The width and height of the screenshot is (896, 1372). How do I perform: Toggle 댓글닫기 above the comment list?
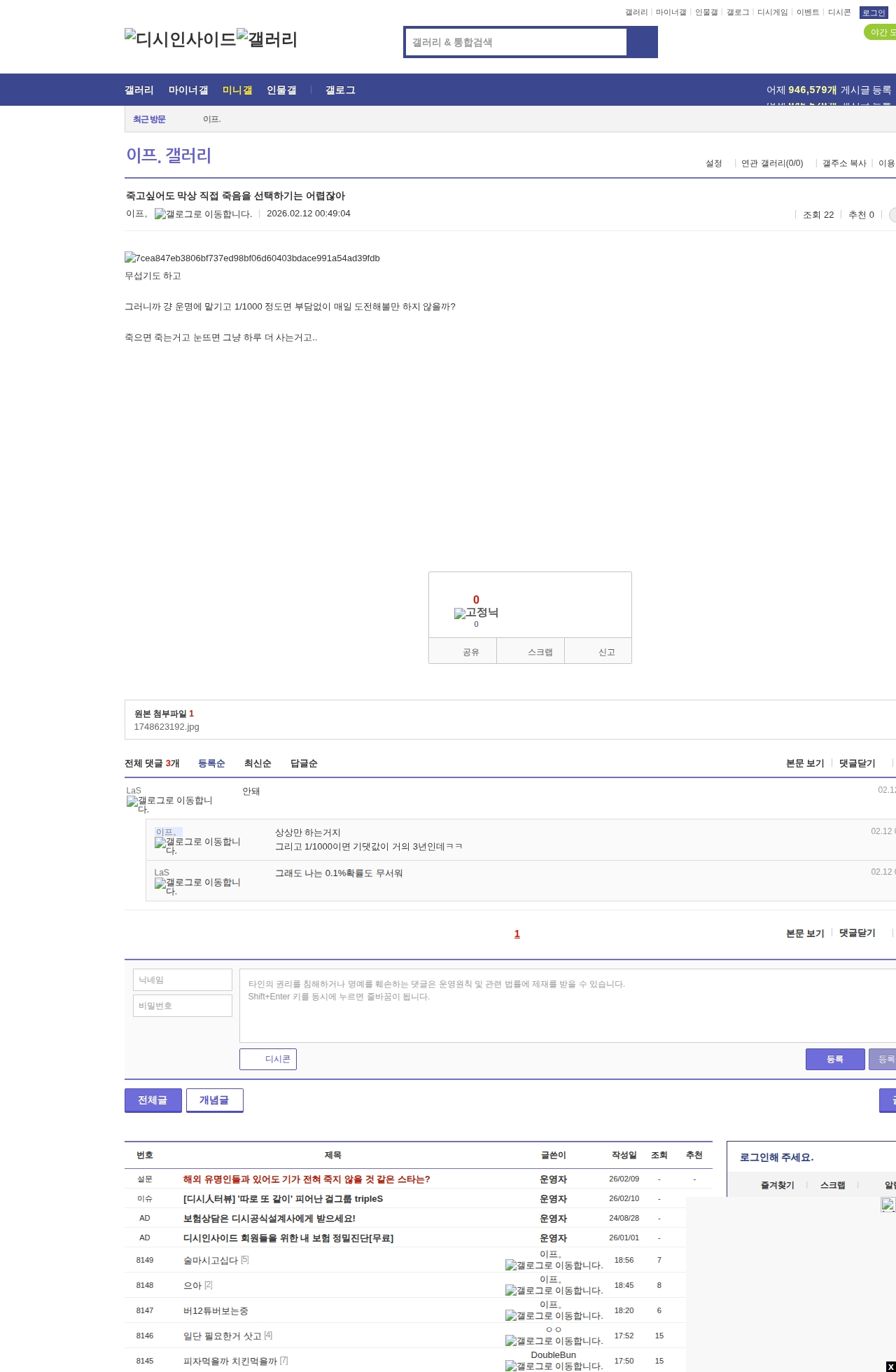pos(857,763)
